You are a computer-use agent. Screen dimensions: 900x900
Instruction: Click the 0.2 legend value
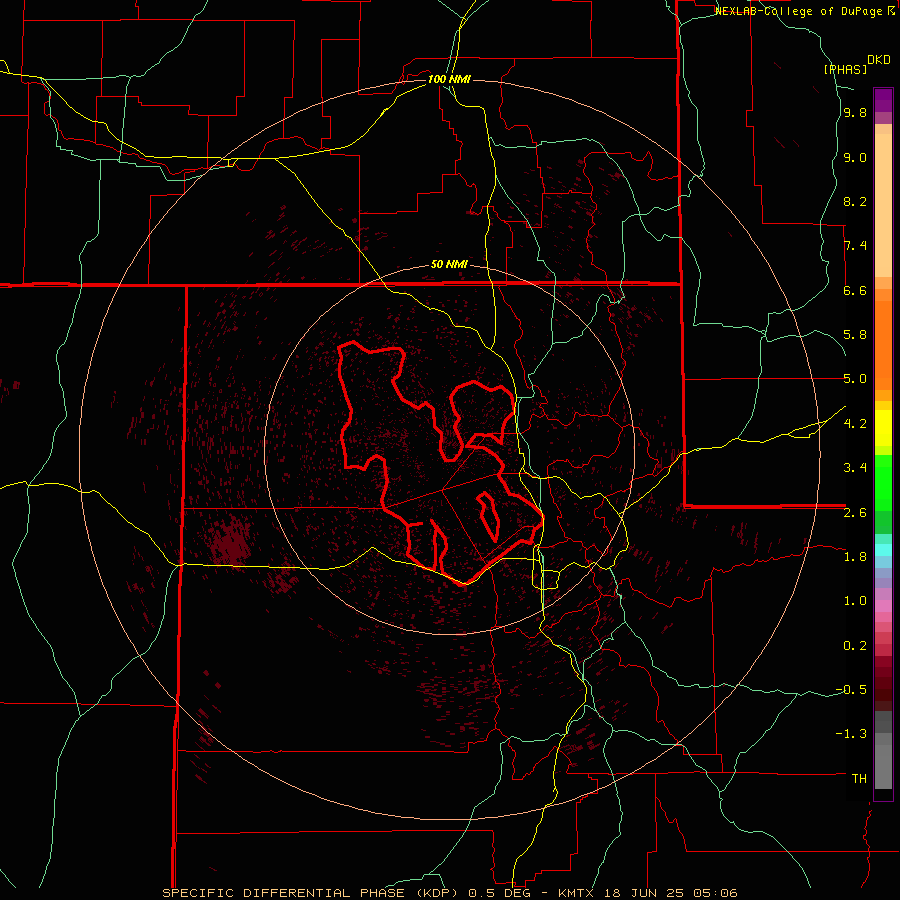tap(855, 646)
